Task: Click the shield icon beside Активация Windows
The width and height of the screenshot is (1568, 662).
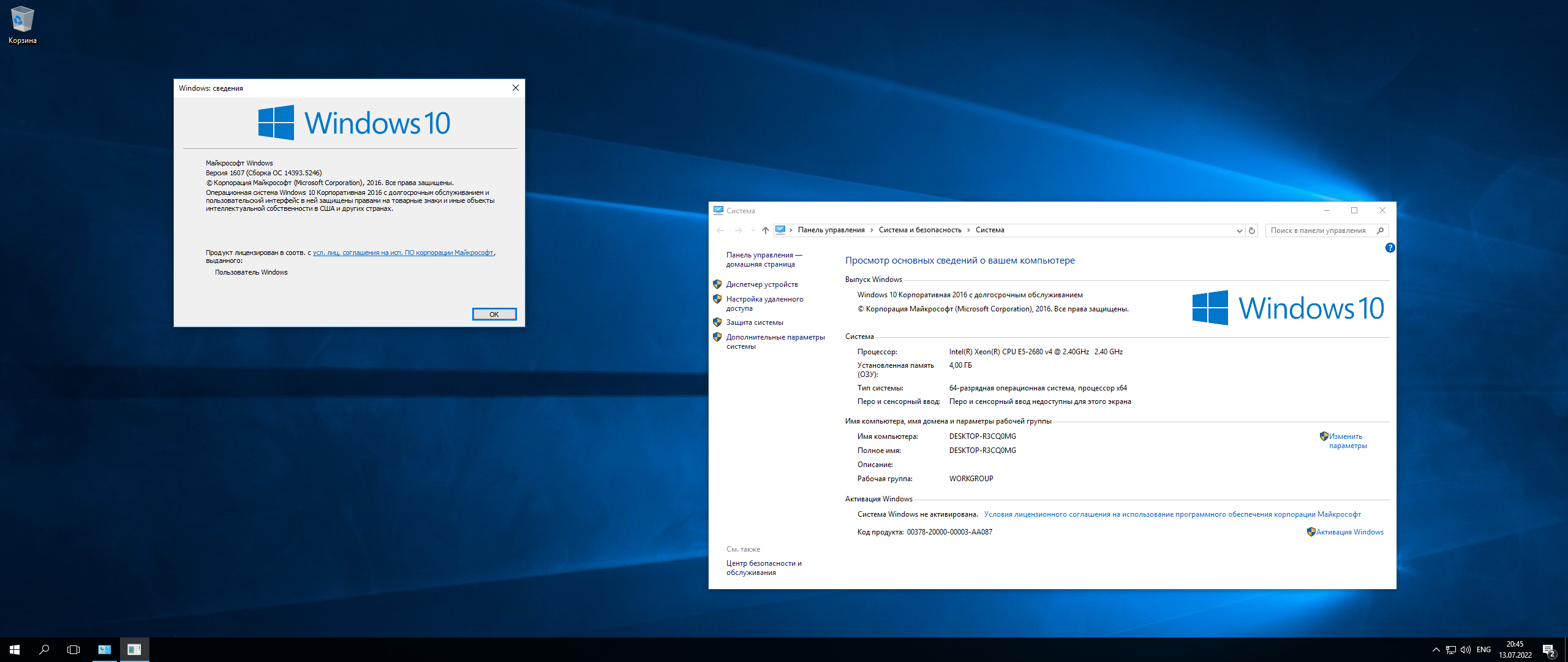Action: click(x=1311, y=532)
